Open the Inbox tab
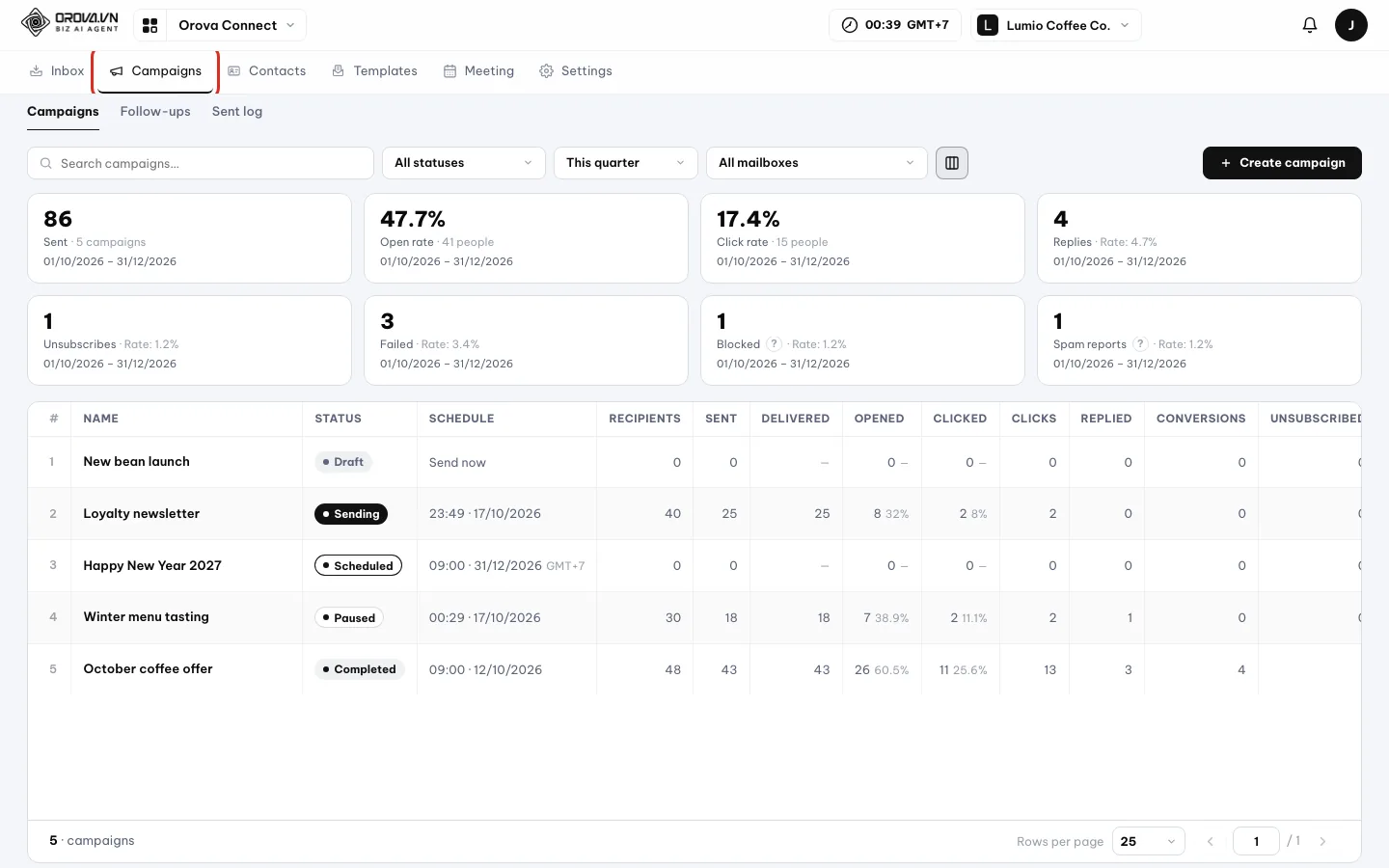Image resolution: width=1389 pixels, height=868 pixels. pyautogui.click(x=57, y=70)
